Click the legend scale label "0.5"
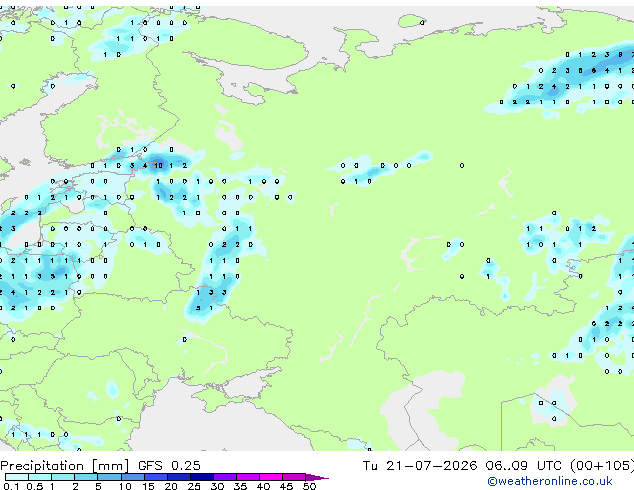 35,486
